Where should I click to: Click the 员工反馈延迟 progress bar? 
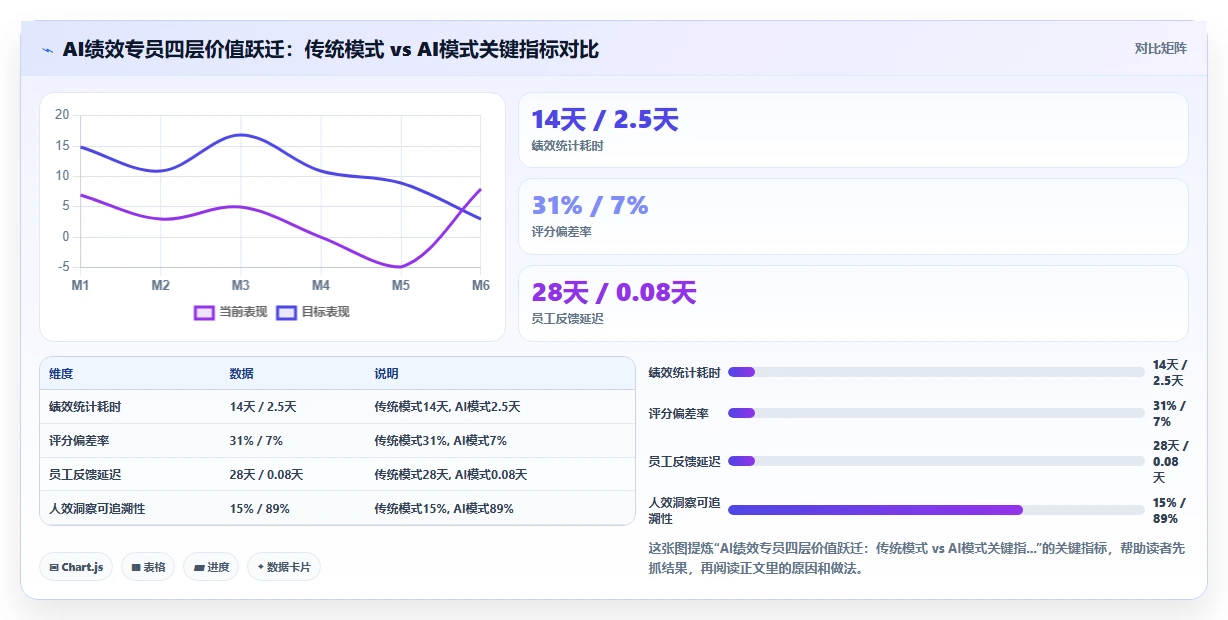click(936, 461)
